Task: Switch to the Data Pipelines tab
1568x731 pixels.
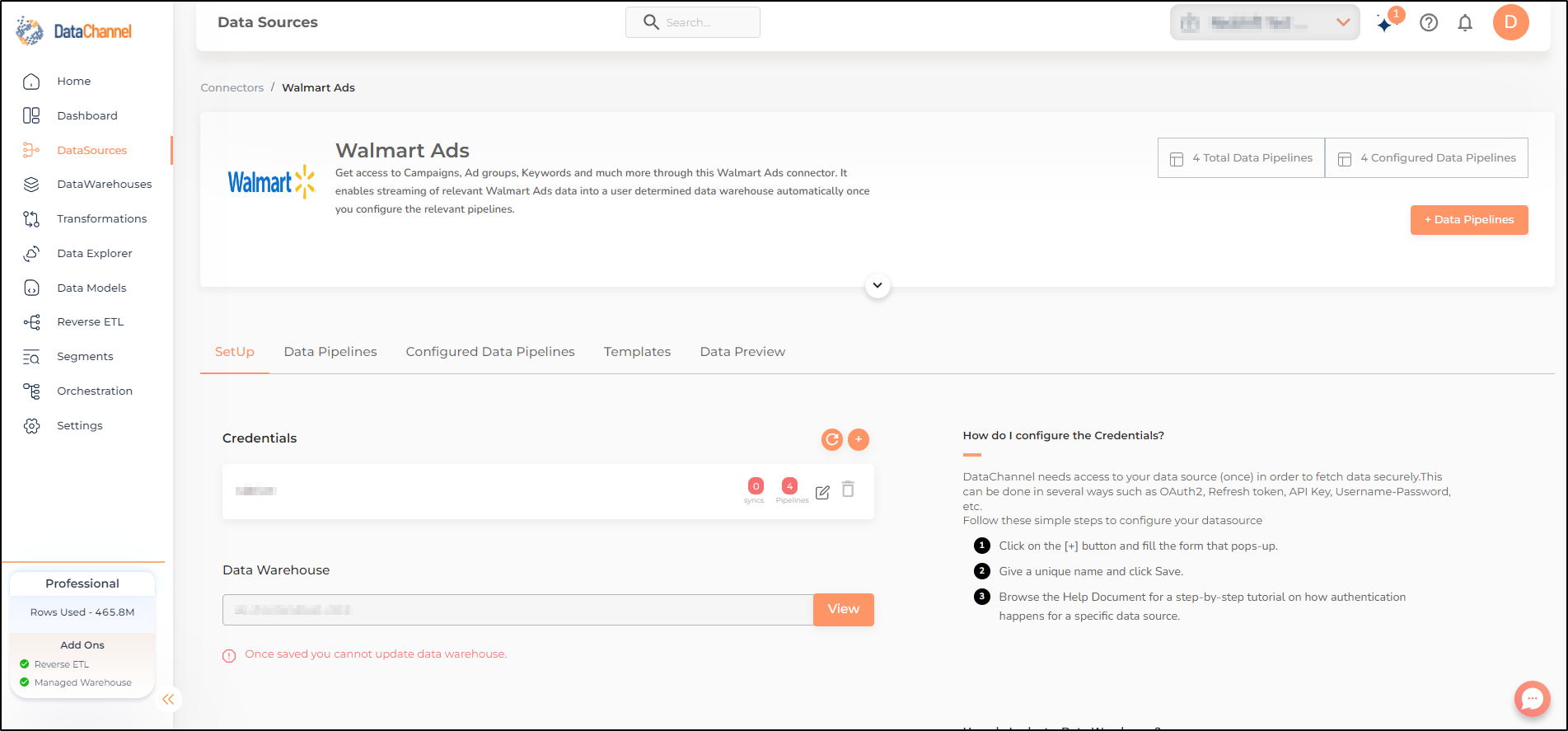Action: point(330,352)
